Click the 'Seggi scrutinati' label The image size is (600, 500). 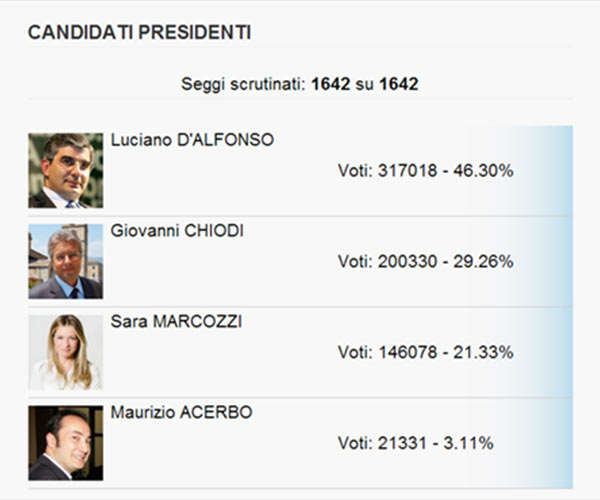pos(243,84)
